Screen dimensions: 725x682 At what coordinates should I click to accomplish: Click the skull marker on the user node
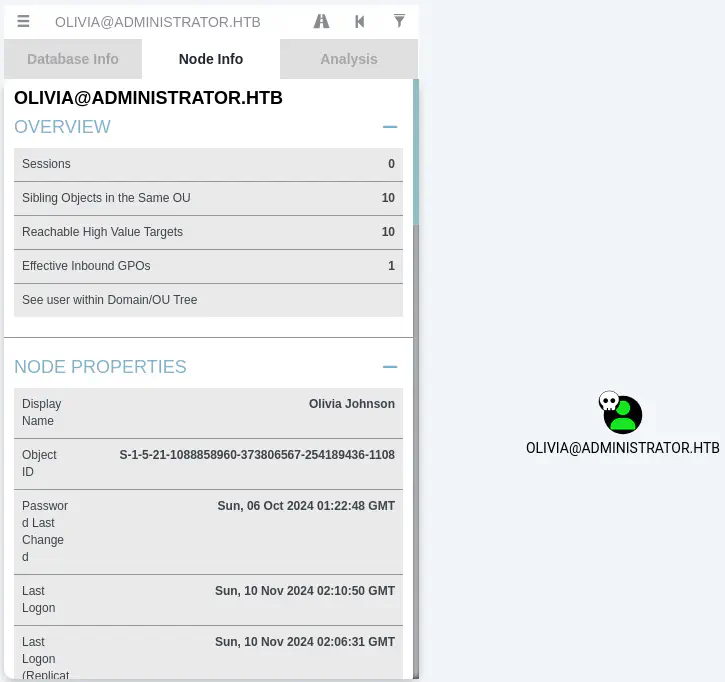click(608, 402)
